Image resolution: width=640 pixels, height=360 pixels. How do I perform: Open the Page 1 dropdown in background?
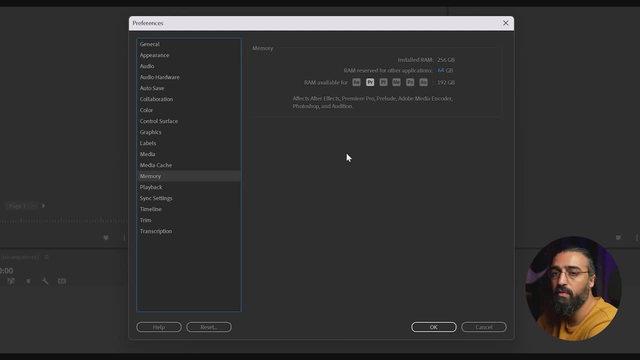[22, 206]
